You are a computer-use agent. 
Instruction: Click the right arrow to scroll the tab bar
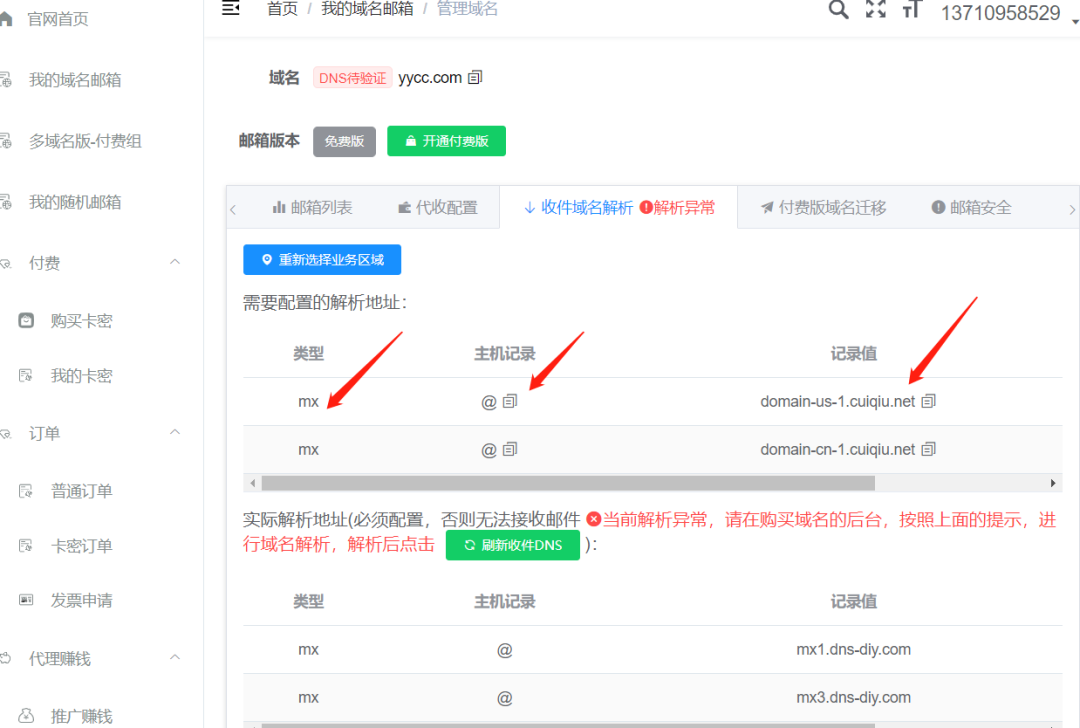pos(1070,207)
